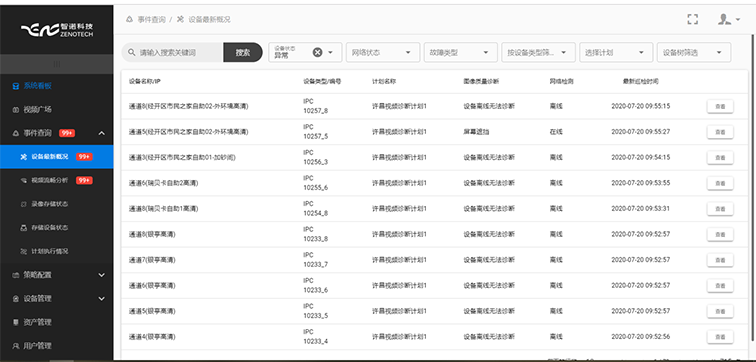Click the 录像存储状态 sidebar icon

[x=24, y=204]
